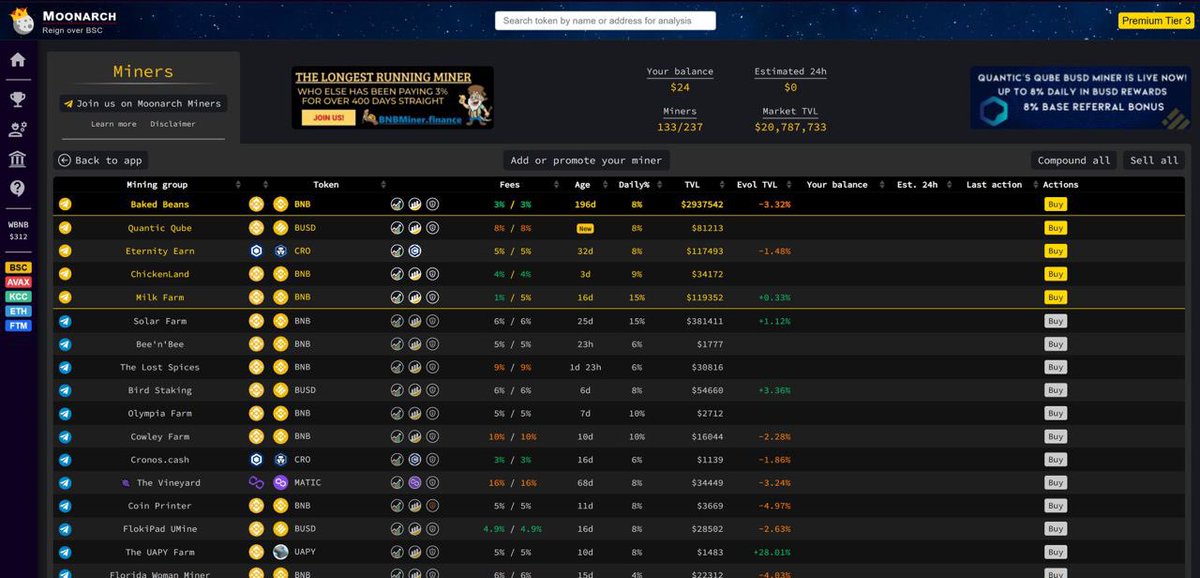
Task: Open Coin Printer shield icon
Action: point(433,506)
